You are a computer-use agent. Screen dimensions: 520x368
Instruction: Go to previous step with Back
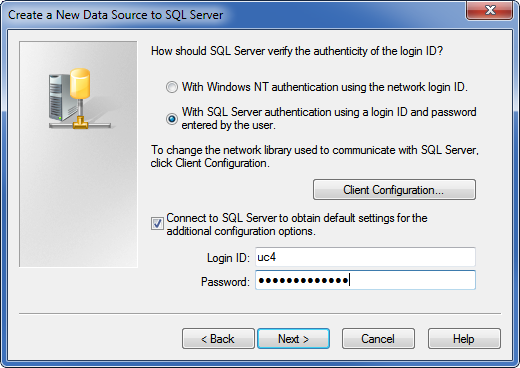pos(218,339)
